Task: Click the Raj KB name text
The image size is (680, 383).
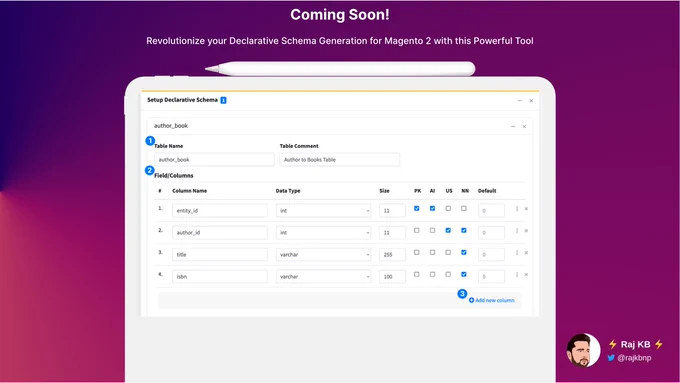Action: [635, 344]
